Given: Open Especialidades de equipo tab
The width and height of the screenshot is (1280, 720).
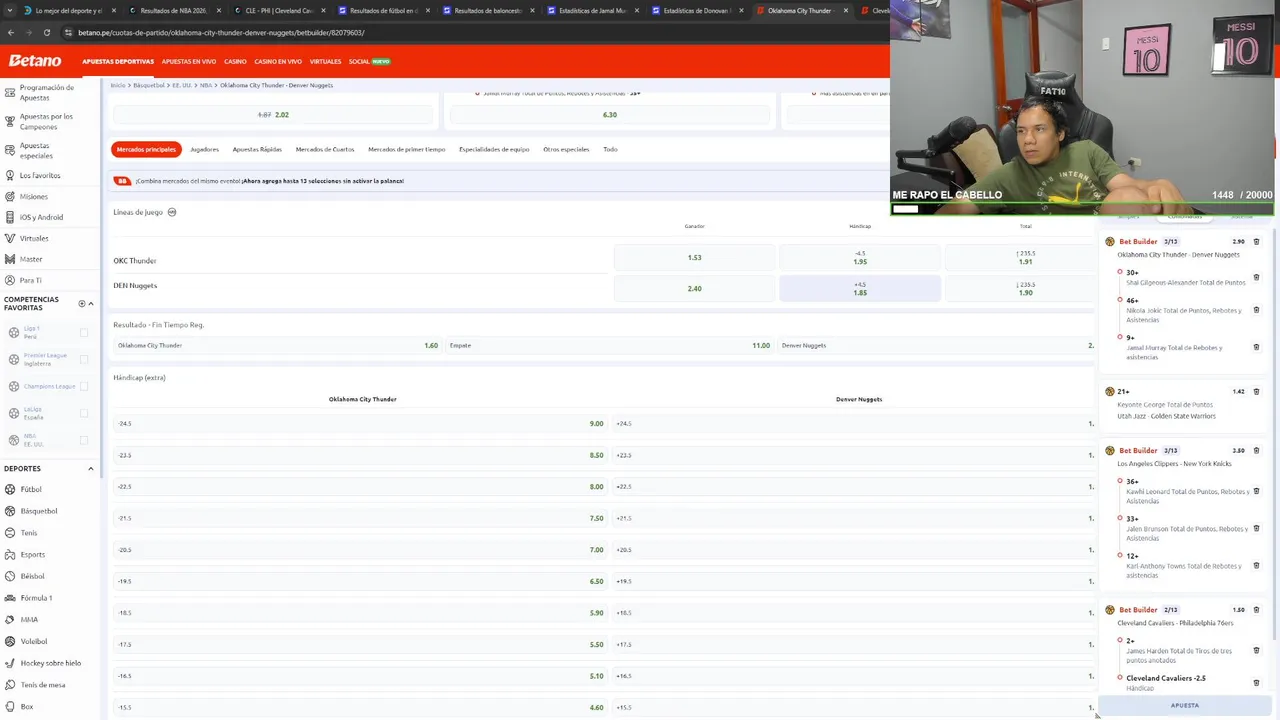Looking at the screenshot, I should tap(494, 149).
